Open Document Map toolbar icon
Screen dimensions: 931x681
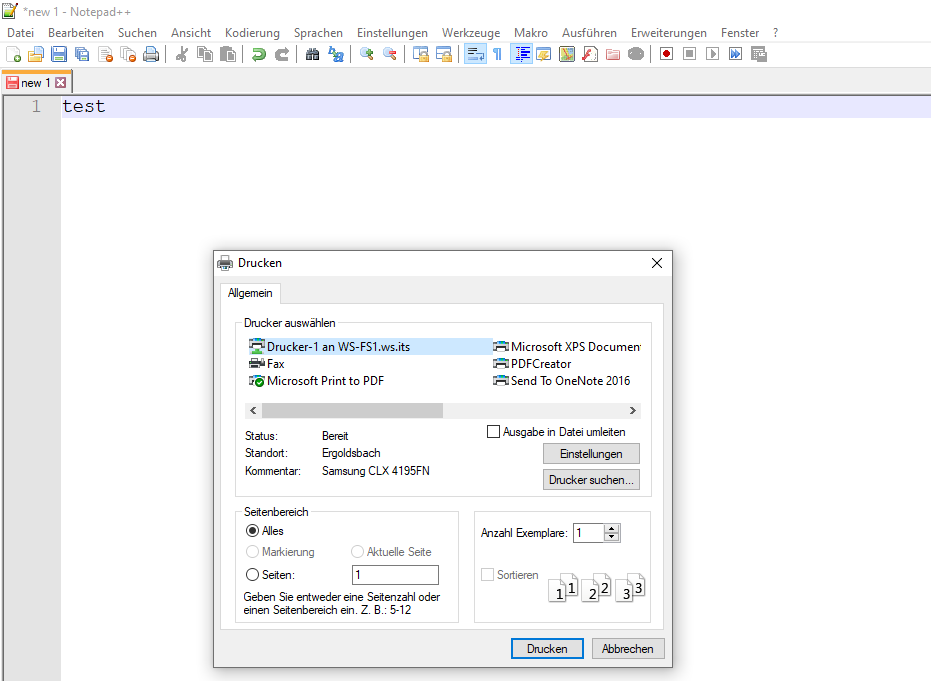tap(567, 55)
